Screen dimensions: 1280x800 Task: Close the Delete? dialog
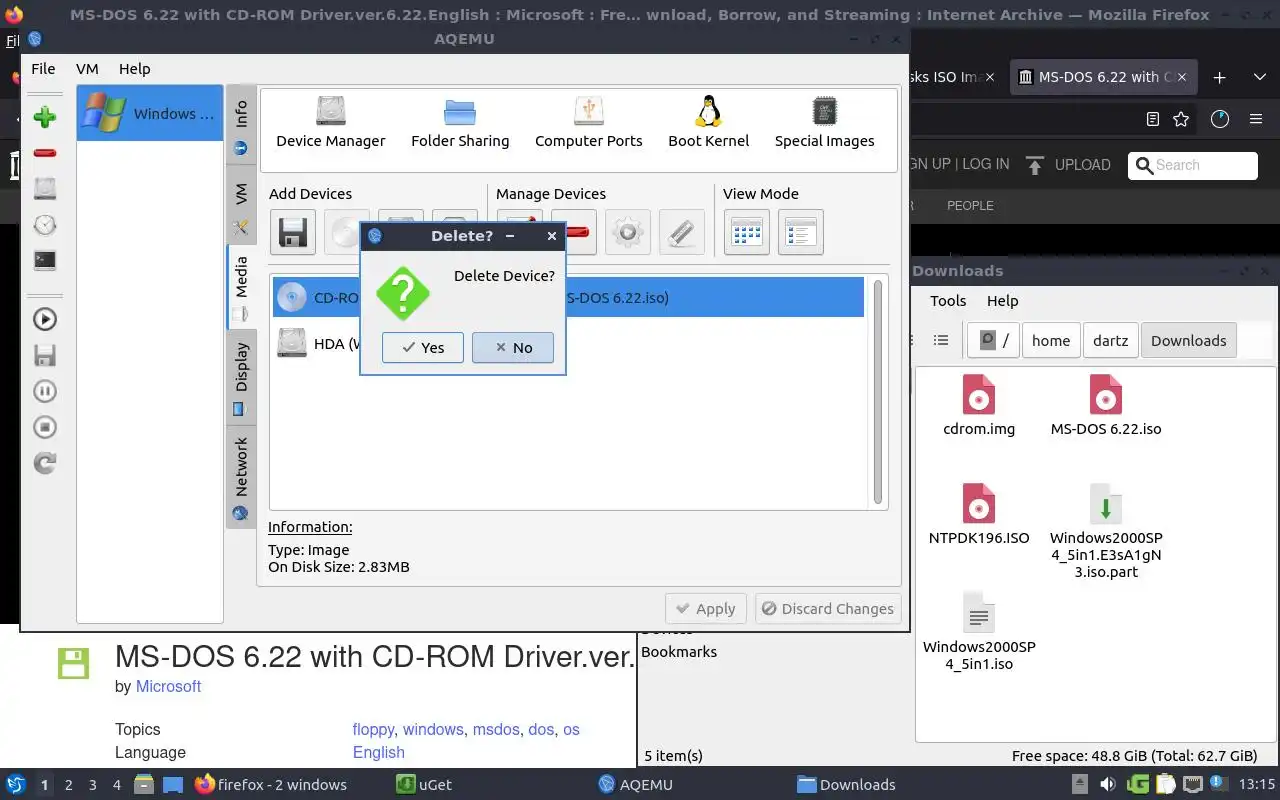[551, 236]
